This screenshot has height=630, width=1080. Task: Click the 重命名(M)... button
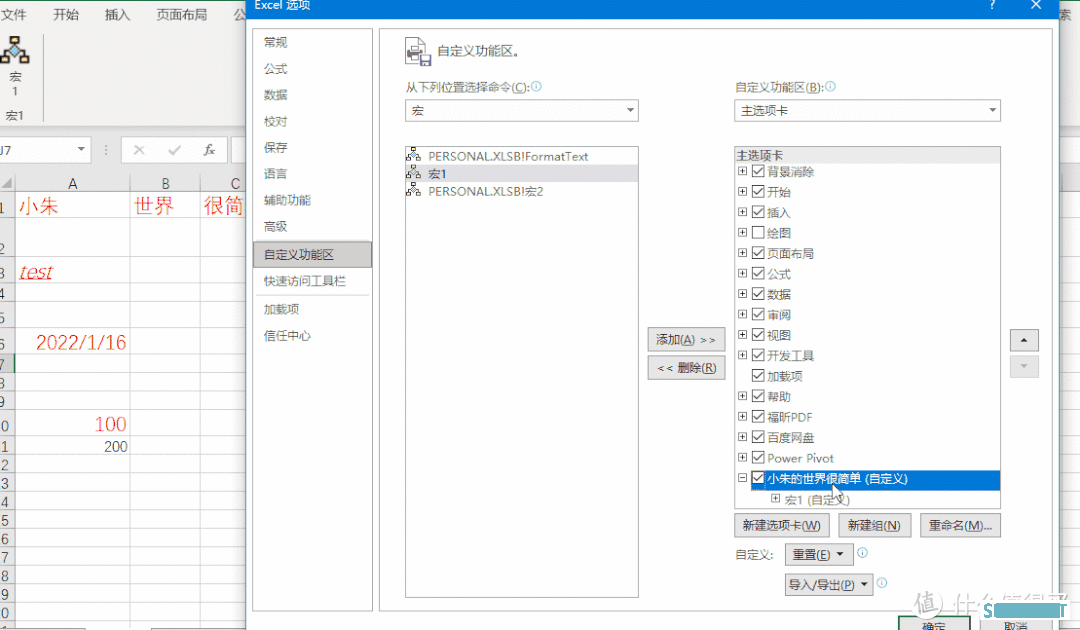960,525
